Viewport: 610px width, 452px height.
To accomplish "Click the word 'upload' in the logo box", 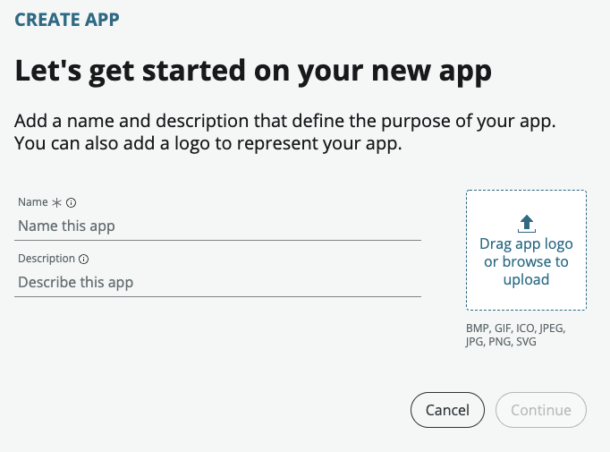I will point(526,280).
